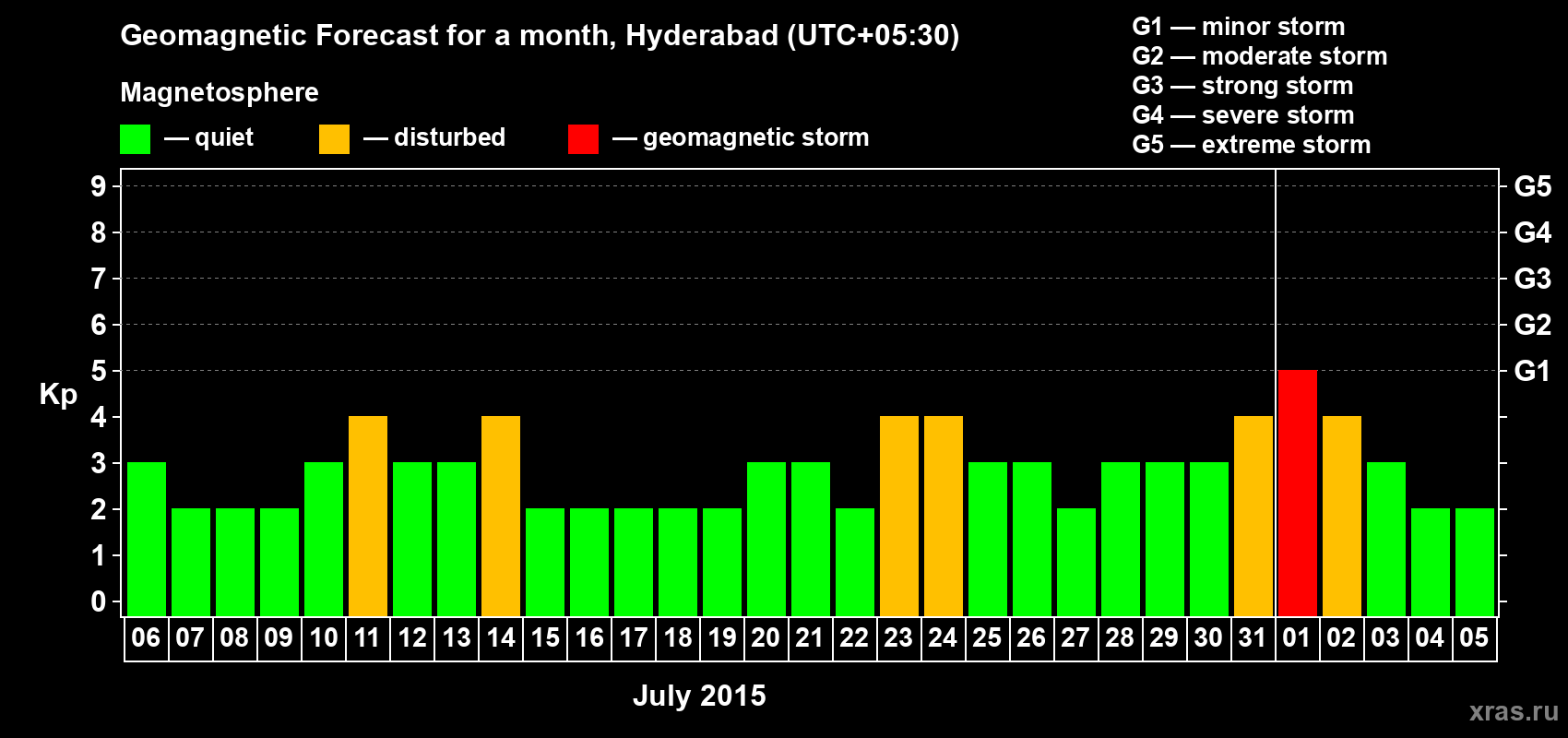Image resolution: width=1568 pixels, height=738 pixels.
Task: Click the red geomagnetic storm legend swatch
Action: 583,139
